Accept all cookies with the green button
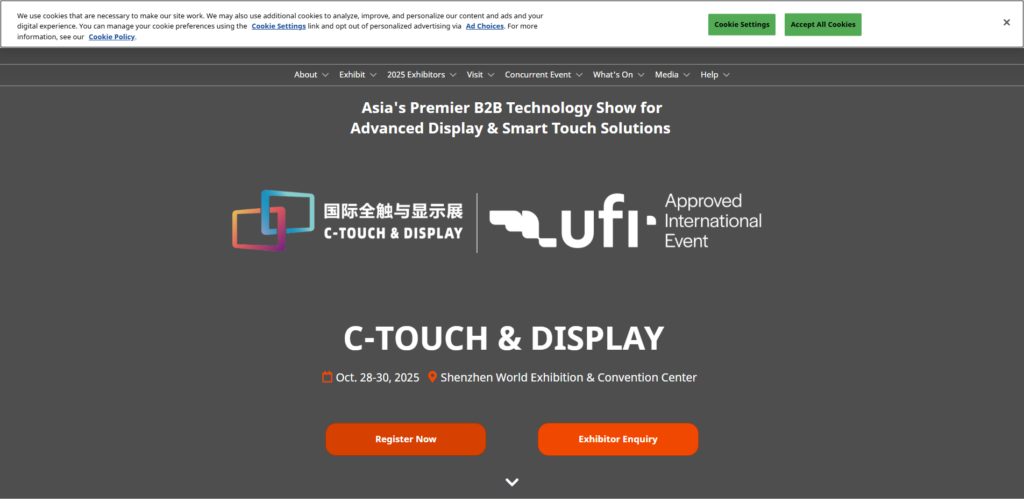1024x502 pixels. [823, 25]
